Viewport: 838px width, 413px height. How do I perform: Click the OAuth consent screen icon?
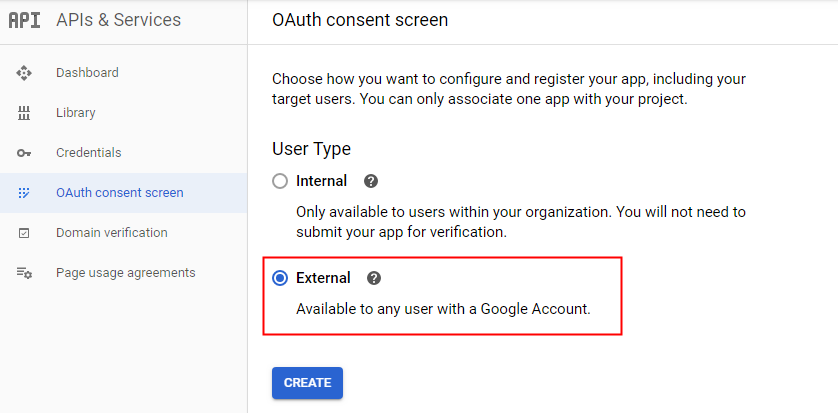pyautogui.click(x=24, y=193)
